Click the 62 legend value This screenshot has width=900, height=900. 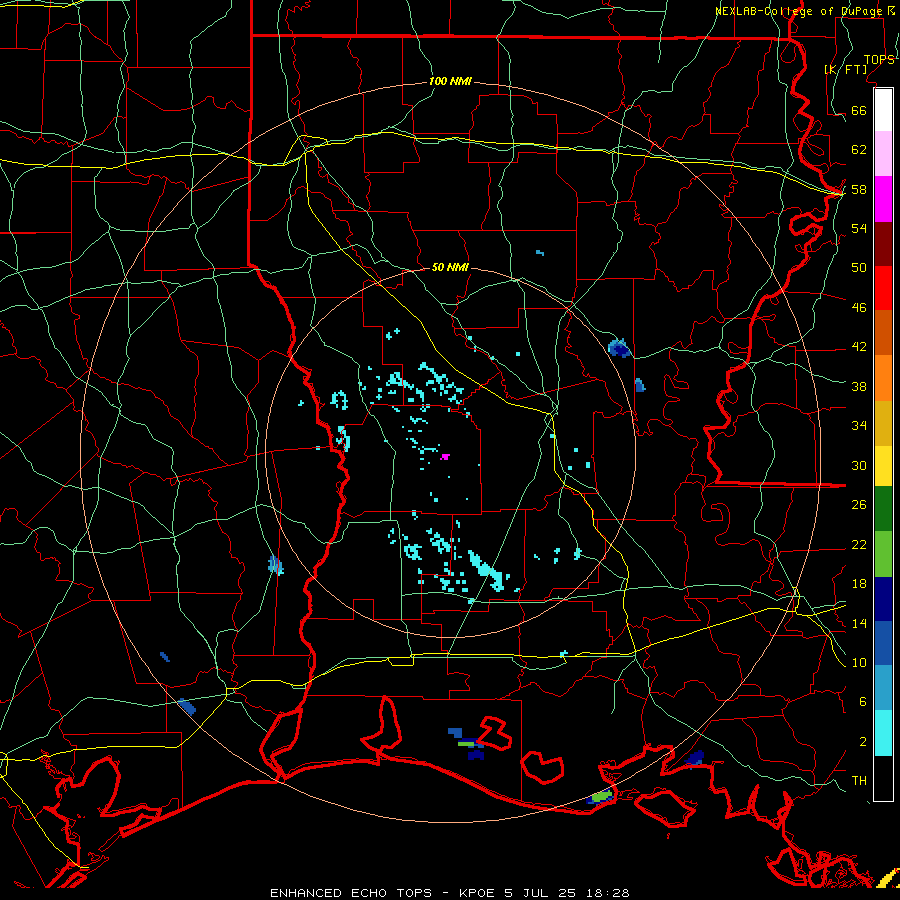859,150
